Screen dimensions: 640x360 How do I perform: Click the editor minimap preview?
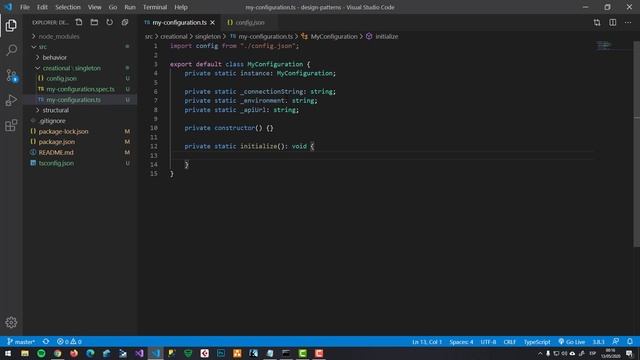point(604,45)
